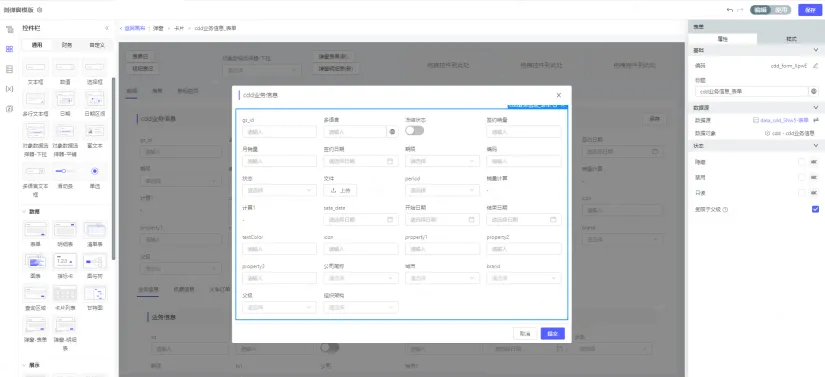Toggle the 冻结状态 switch in dialog

click(x=415, y=131)
